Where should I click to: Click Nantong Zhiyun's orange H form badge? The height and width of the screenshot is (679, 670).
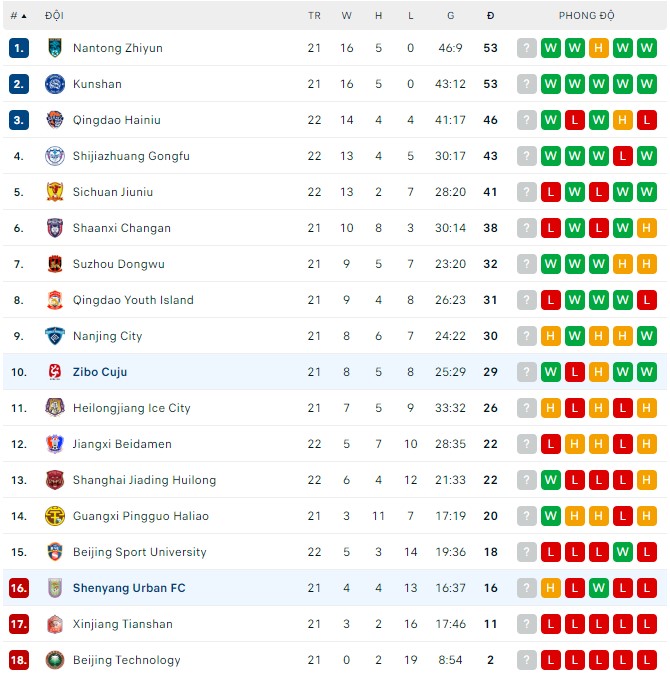(x=599, y=48)
